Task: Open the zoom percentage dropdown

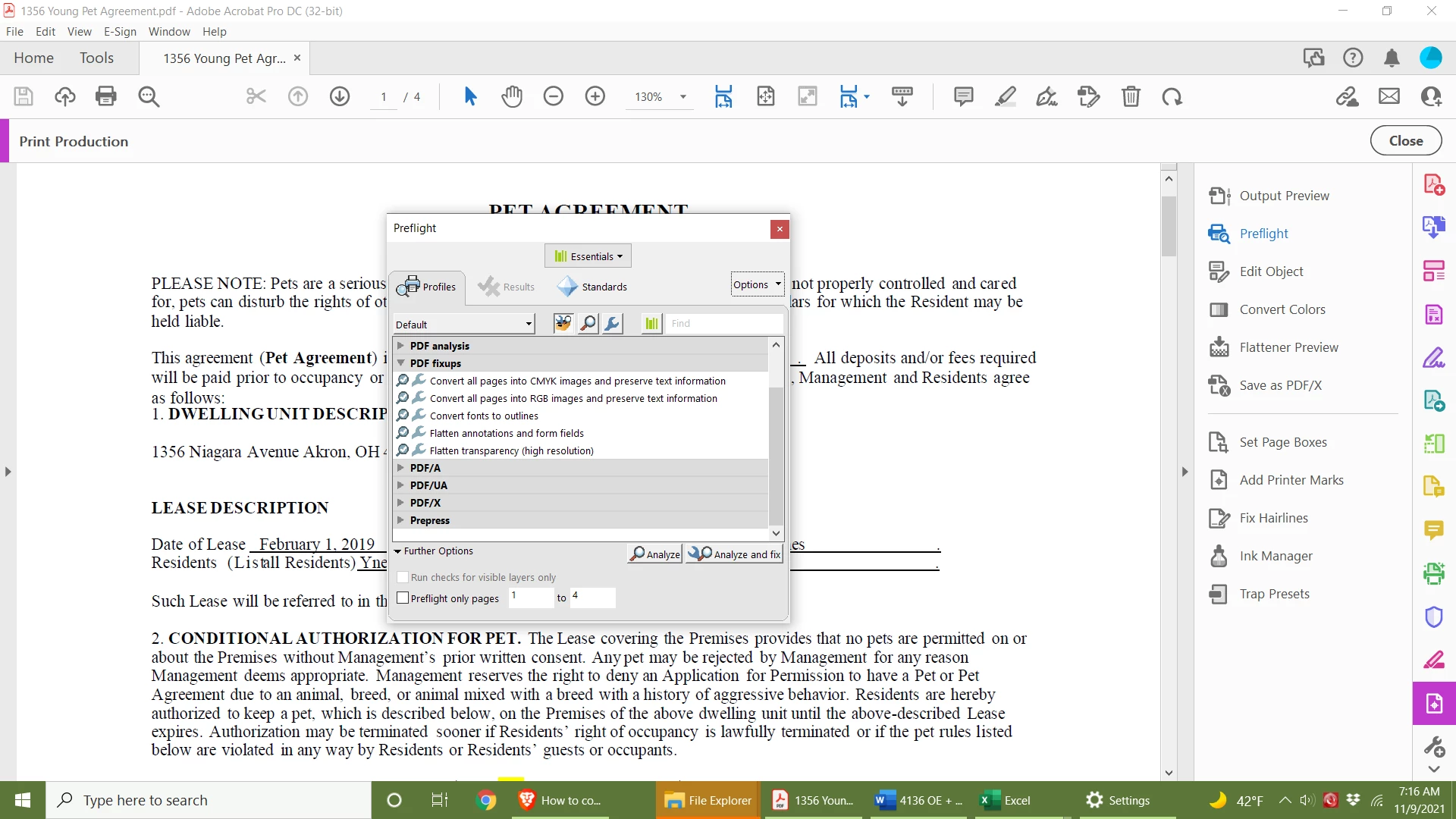Action: (x=682, y=97)
